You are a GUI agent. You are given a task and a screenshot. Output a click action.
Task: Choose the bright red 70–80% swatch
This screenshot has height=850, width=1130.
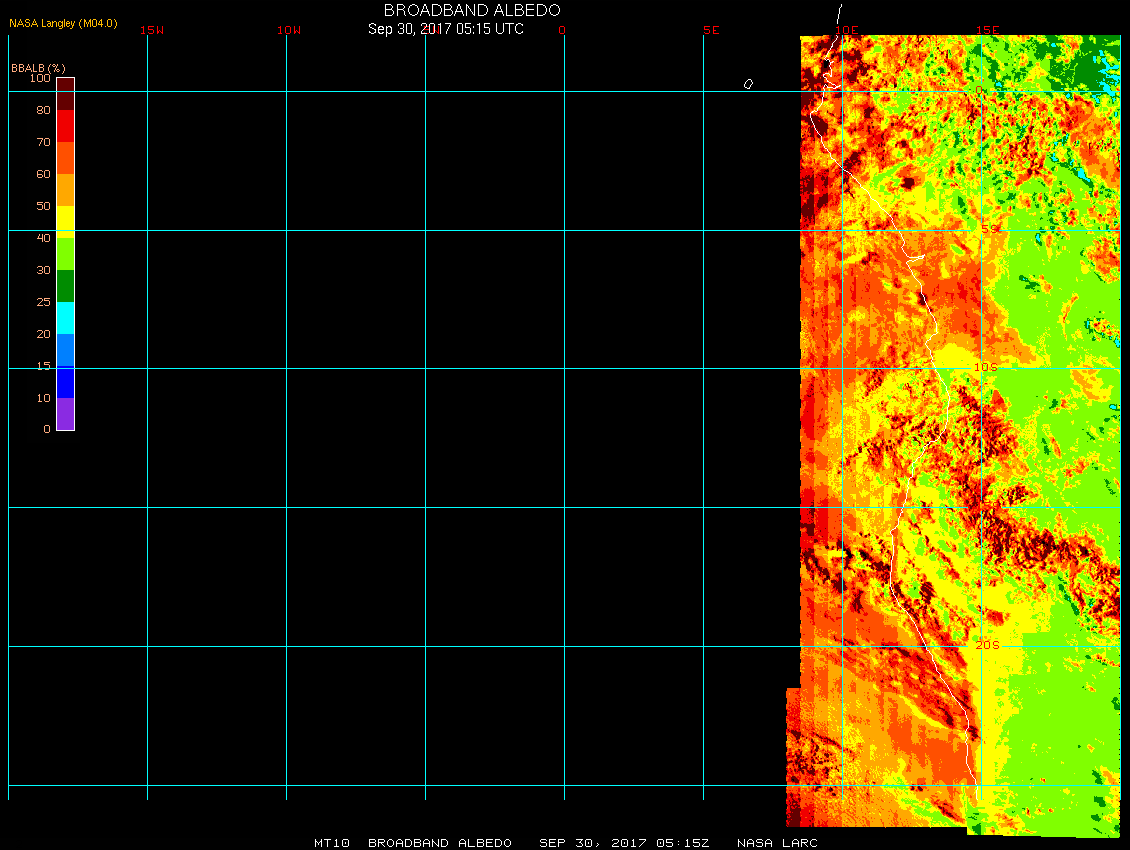click(x=65, y=126)
